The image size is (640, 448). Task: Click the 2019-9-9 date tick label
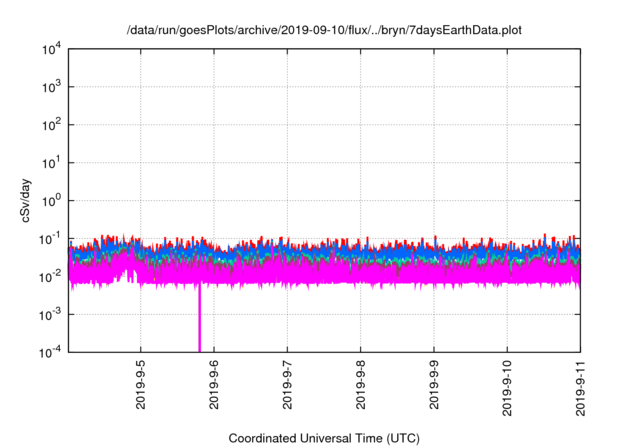coord(434,384)
